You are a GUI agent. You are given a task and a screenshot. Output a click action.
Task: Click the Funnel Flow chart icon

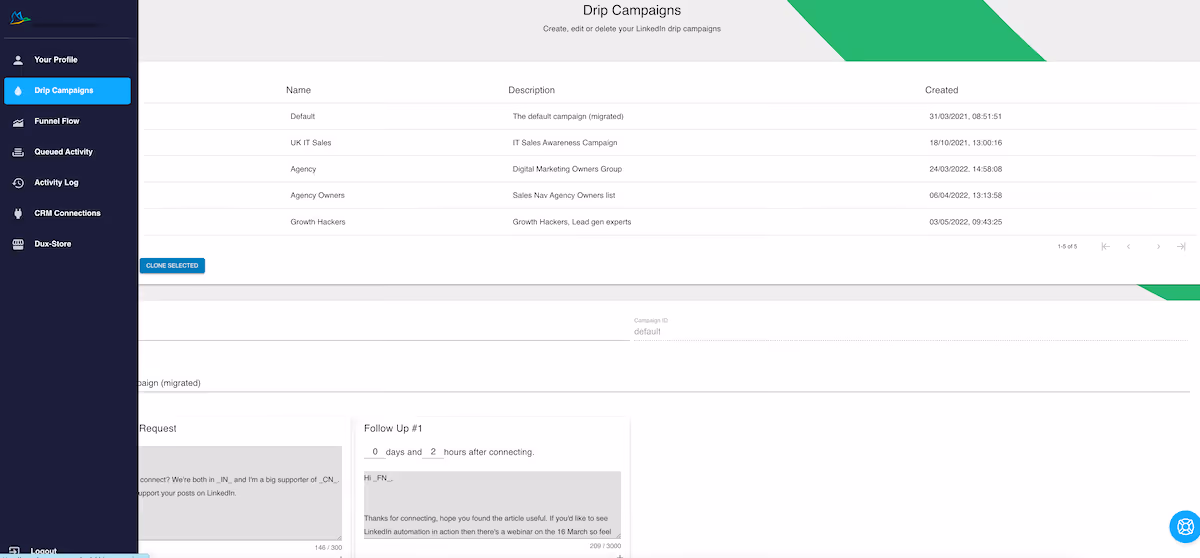[18, 121]
